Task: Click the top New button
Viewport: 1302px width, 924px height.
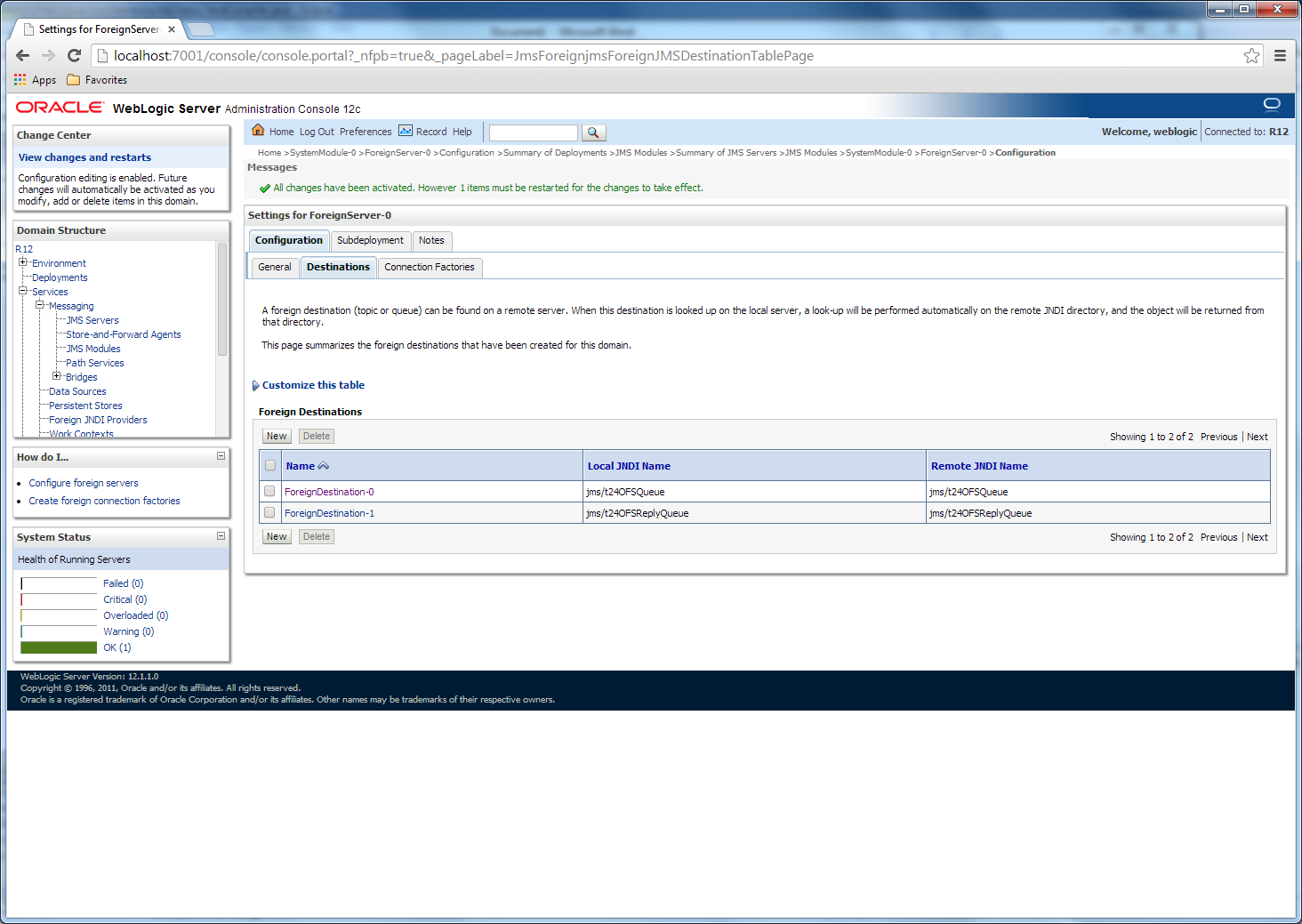Action: [277, 436]
